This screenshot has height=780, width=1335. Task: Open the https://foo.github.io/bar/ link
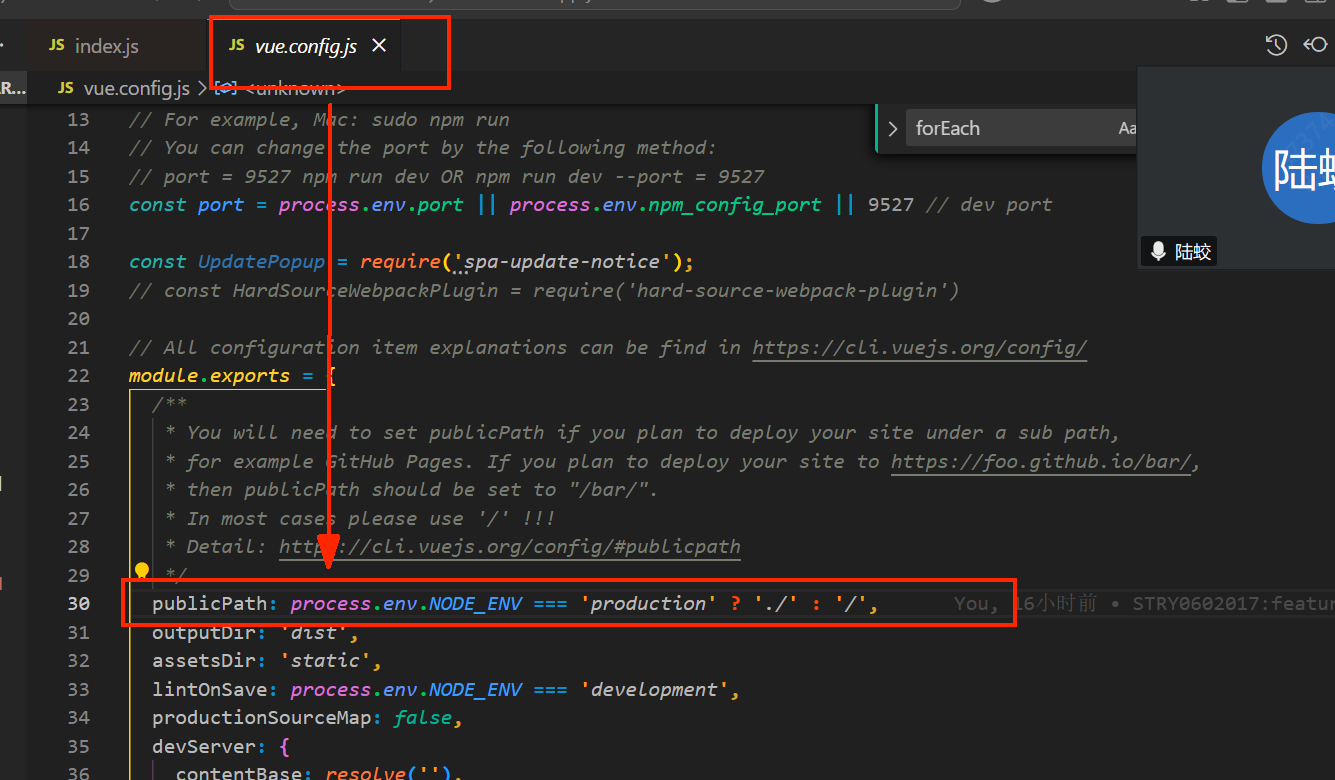click(x=1040, y=461)
